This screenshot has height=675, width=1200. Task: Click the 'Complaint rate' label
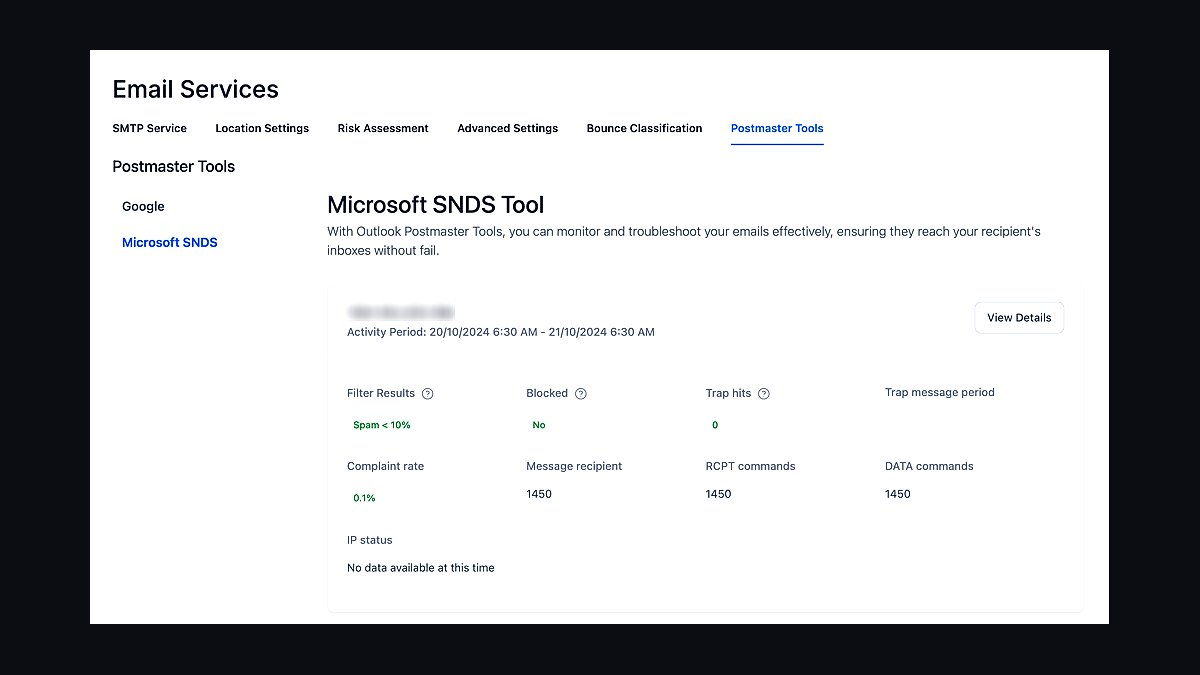point(386,466)
